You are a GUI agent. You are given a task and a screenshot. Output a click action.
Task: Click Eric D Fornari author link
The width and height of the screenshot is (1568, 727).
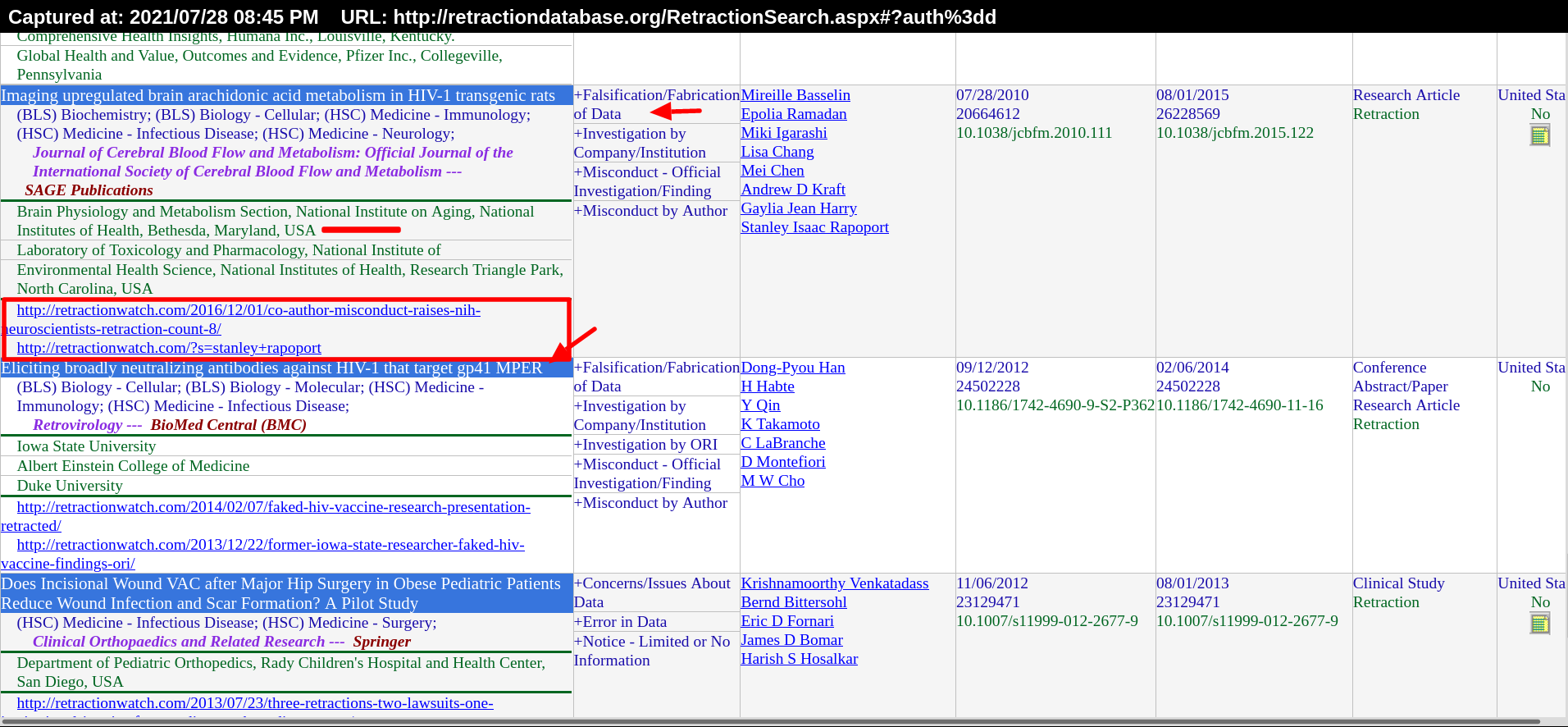(x=787, y=621)
